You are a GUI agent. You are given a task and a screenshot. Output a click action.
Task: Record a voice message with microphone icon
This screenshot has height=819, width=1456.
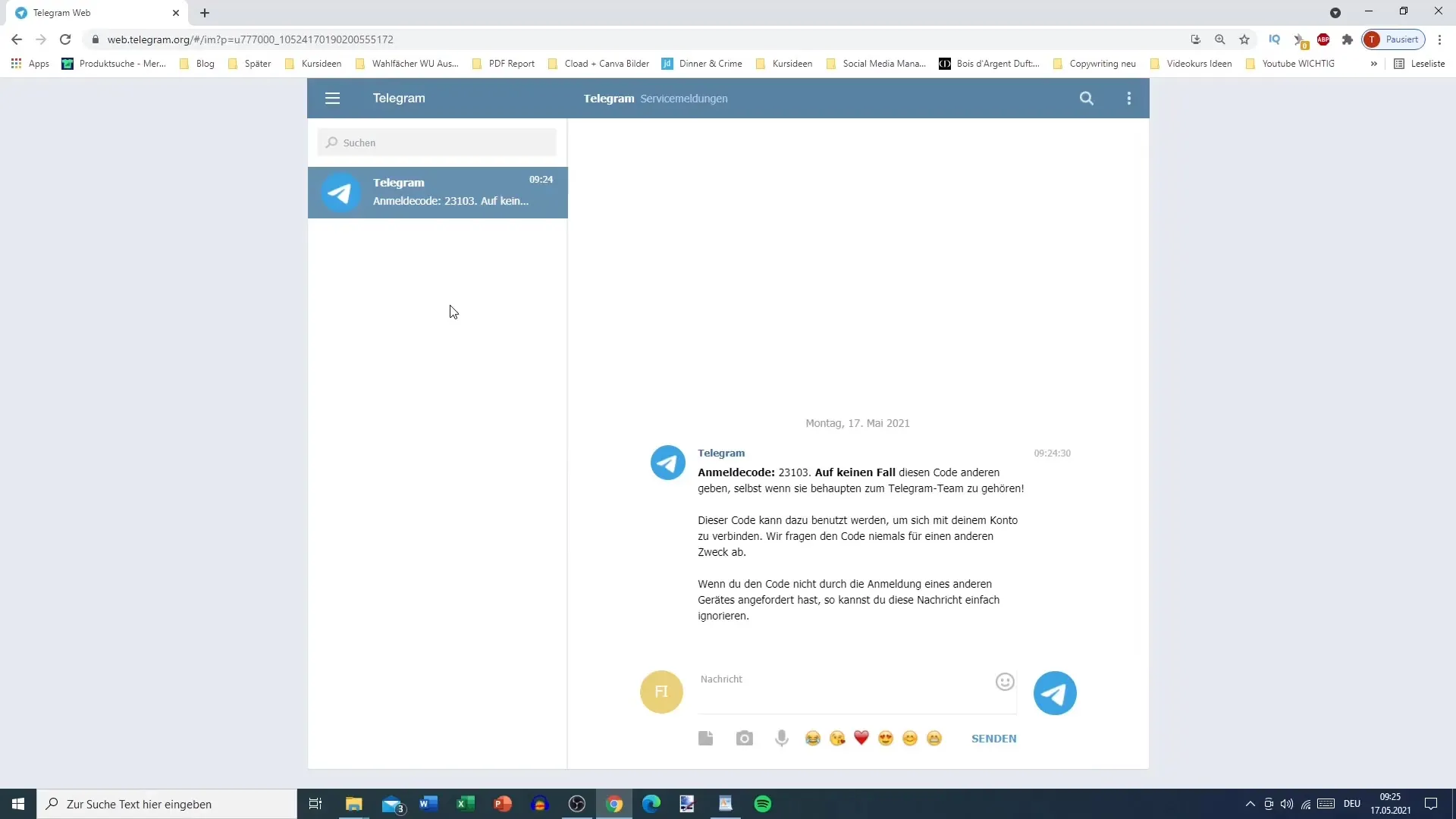[x=782, y=739]
